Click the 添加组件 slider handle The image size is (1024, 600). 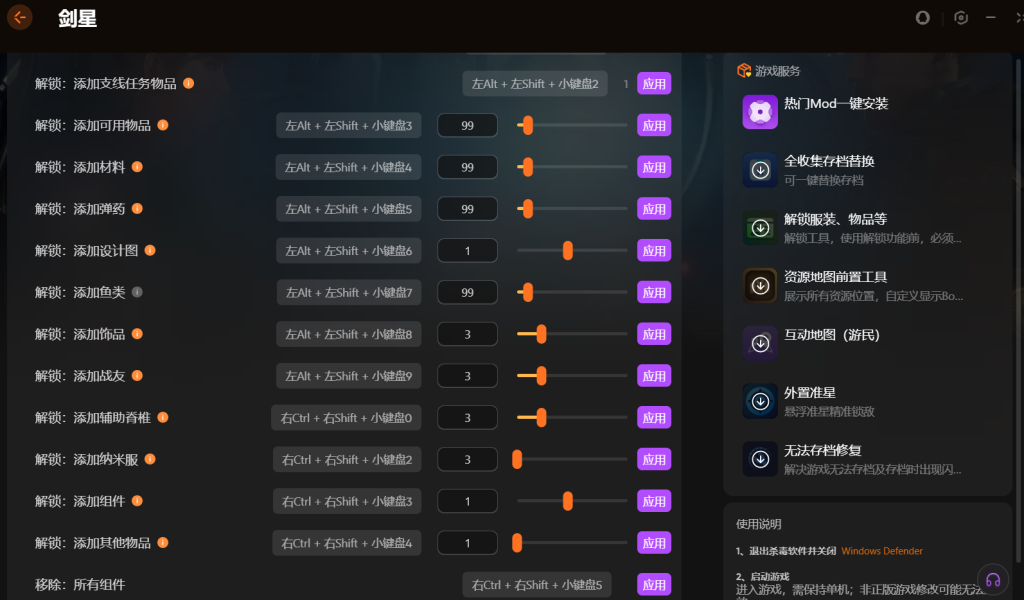coord(568,501)
